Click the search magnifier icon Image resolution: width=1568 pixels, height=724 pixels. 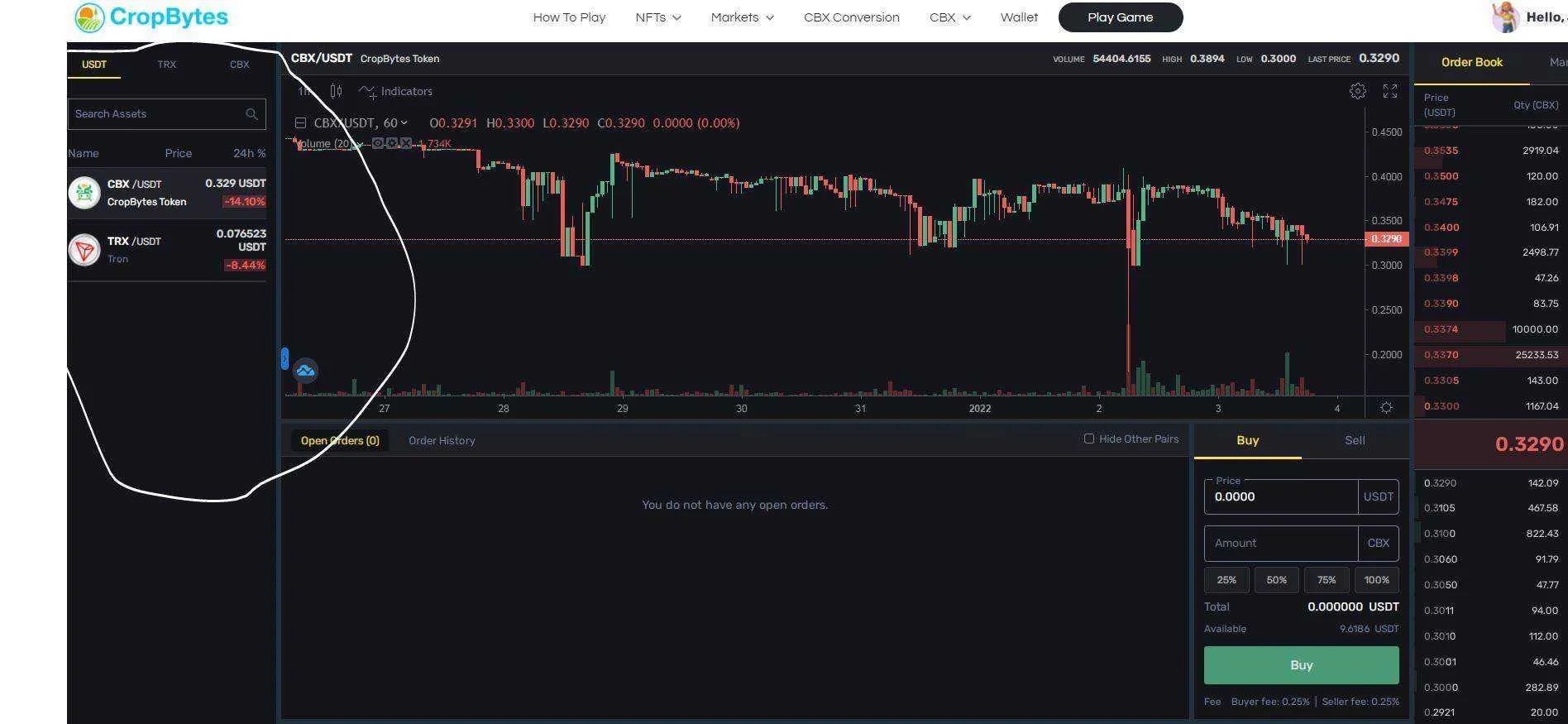(251, 114)
